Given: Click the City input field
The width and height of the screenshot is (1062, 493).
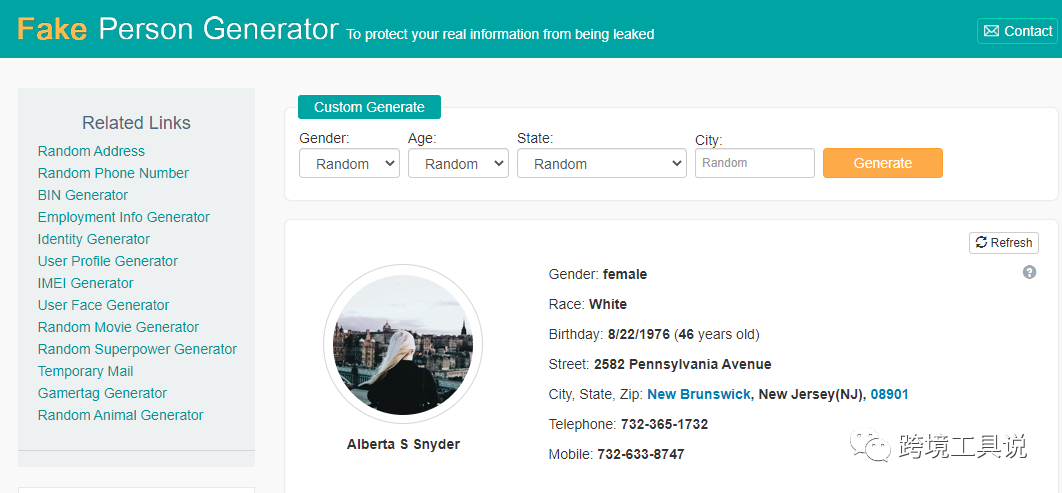Looking at the screenshot, I should tap(754, 163).
